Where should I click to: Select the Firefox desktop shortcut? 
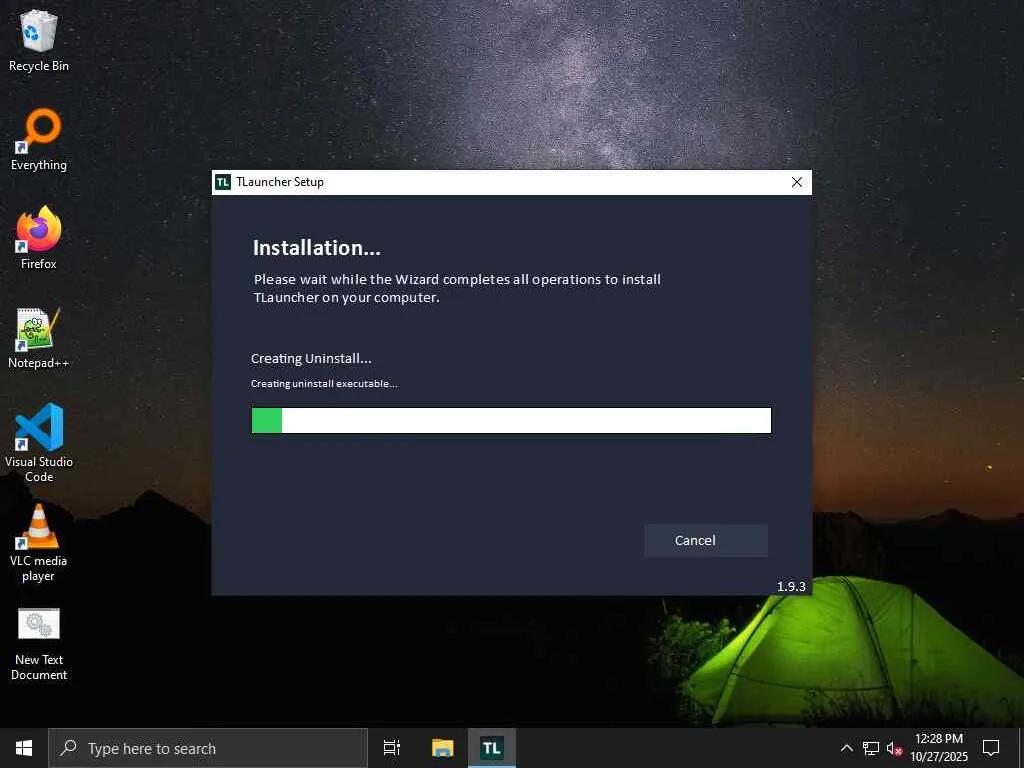[39, 238]
